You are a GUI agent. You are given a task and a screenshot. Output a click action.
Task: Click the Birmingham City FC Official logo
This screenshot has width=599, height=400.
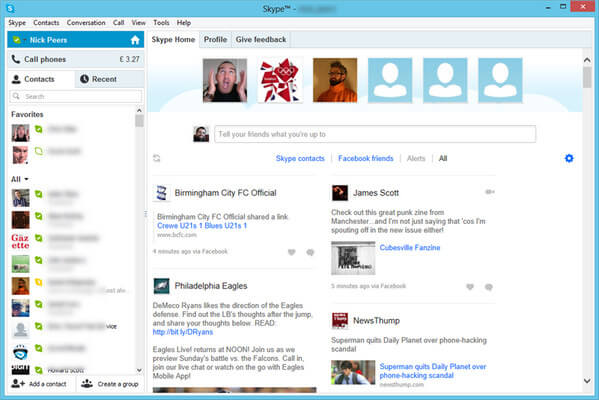(161, 193)
